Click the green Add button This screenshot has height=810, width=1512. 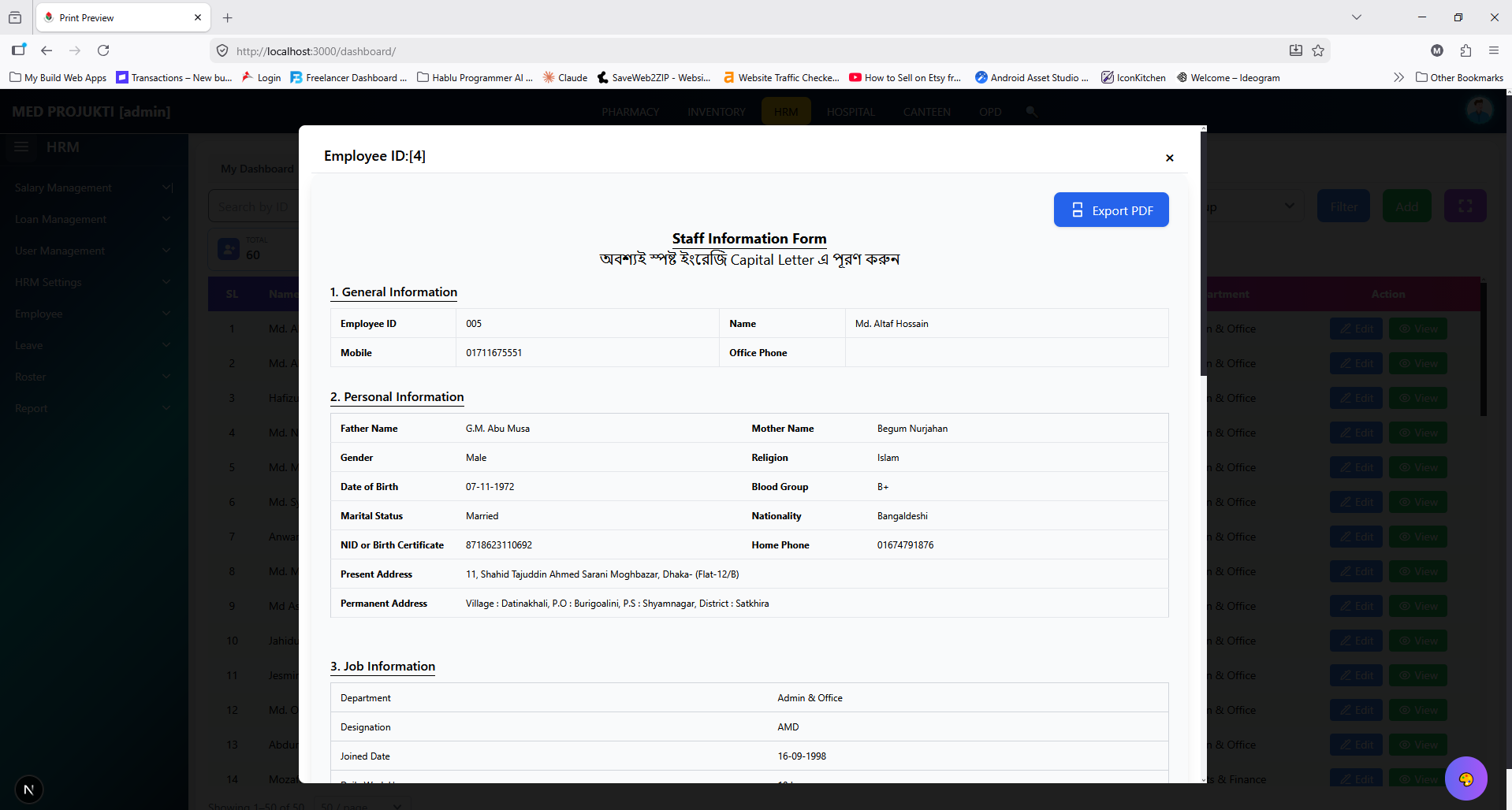tap(1406, 206)
